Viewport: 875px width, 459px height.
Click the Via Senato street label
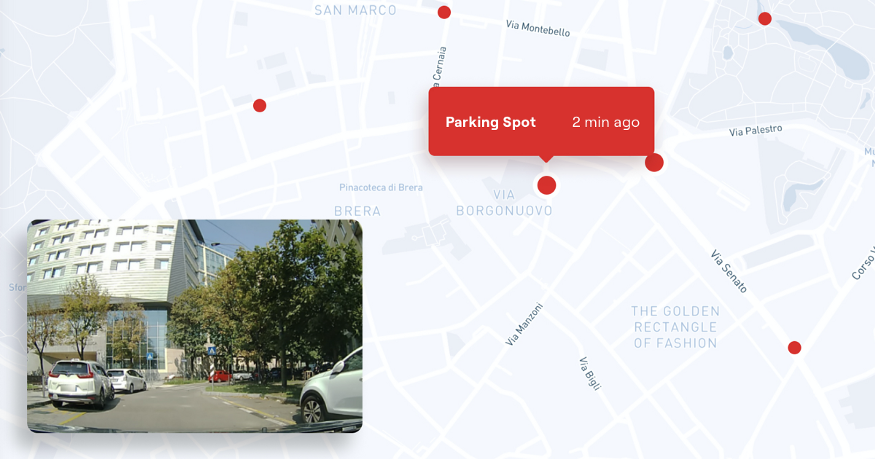click(729, 272)
